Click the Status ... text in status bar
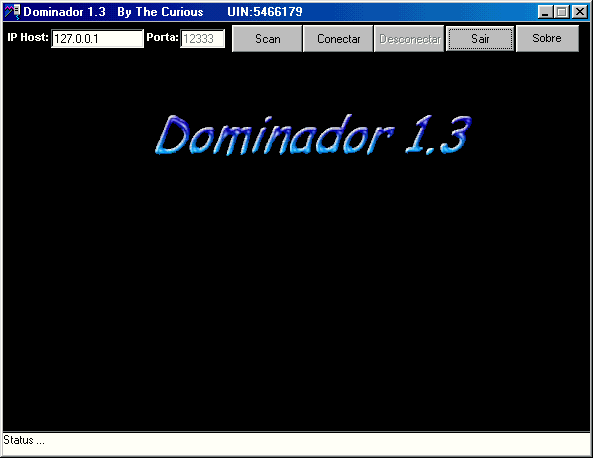This screenshot has height=458, width=593. (x=24, y=440)
